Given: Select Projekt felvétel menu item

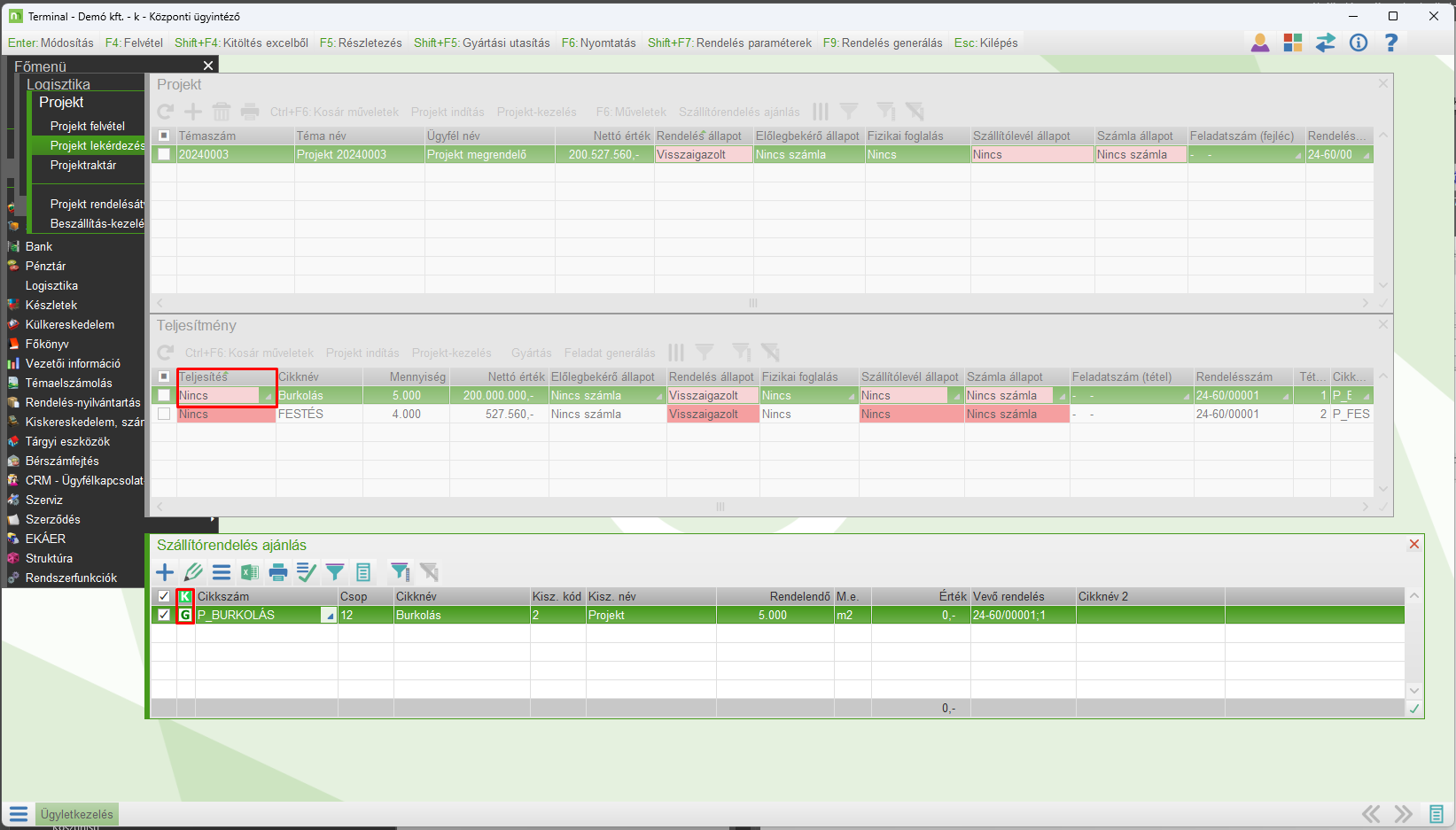Looking at the screenshot, I should (x=88, y=126).
